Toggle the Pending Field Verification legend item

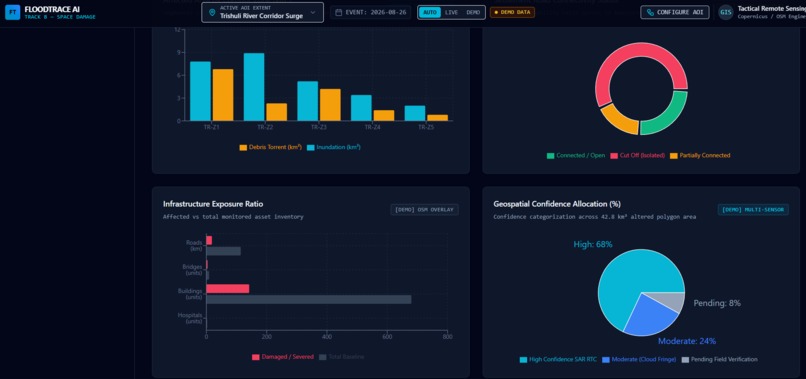720,359
